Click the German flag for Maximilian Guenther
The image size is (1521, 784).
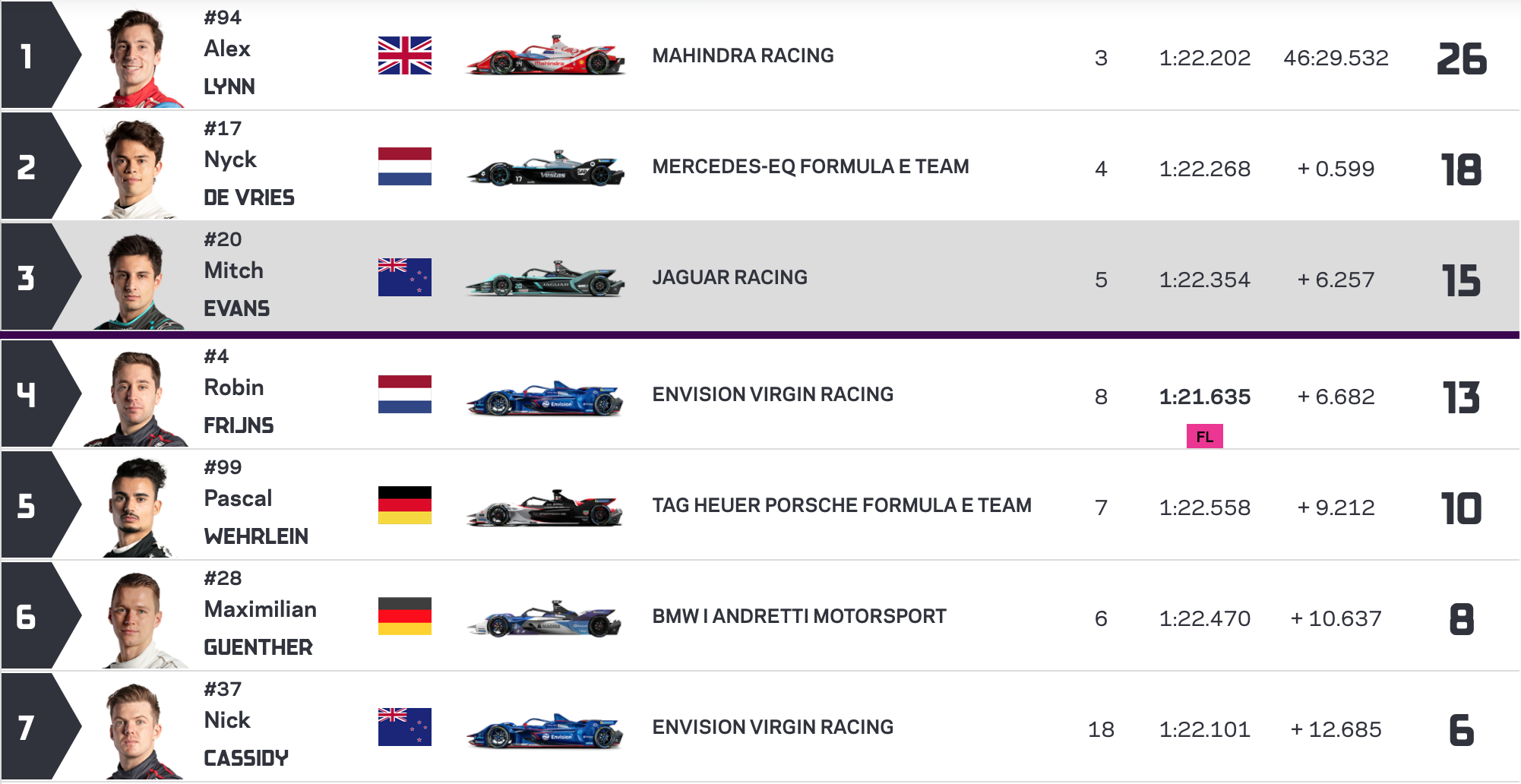click(x=405, y=616)
